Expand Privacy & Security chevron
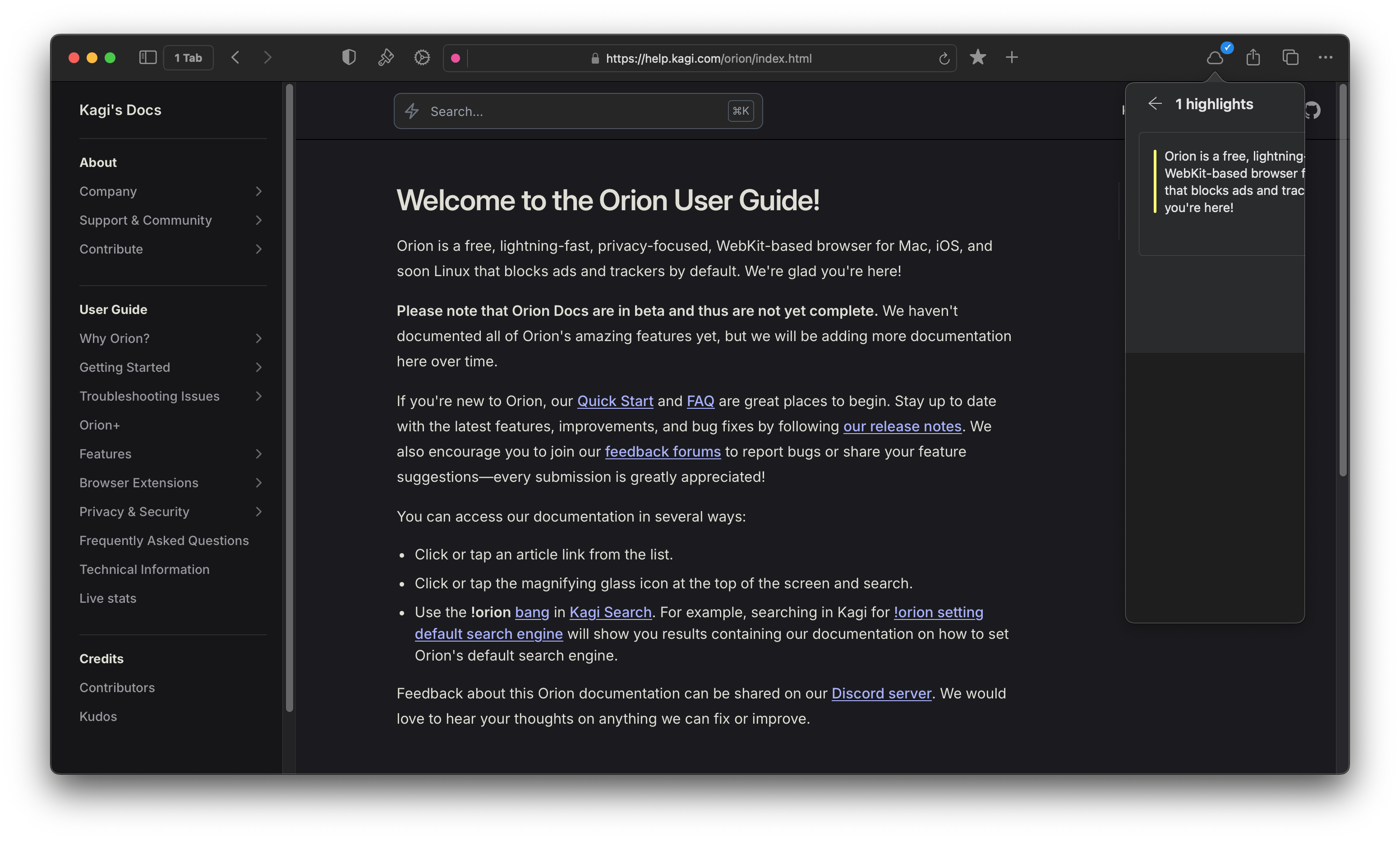This screenshot has height=841, width=1400. point(259,512)
